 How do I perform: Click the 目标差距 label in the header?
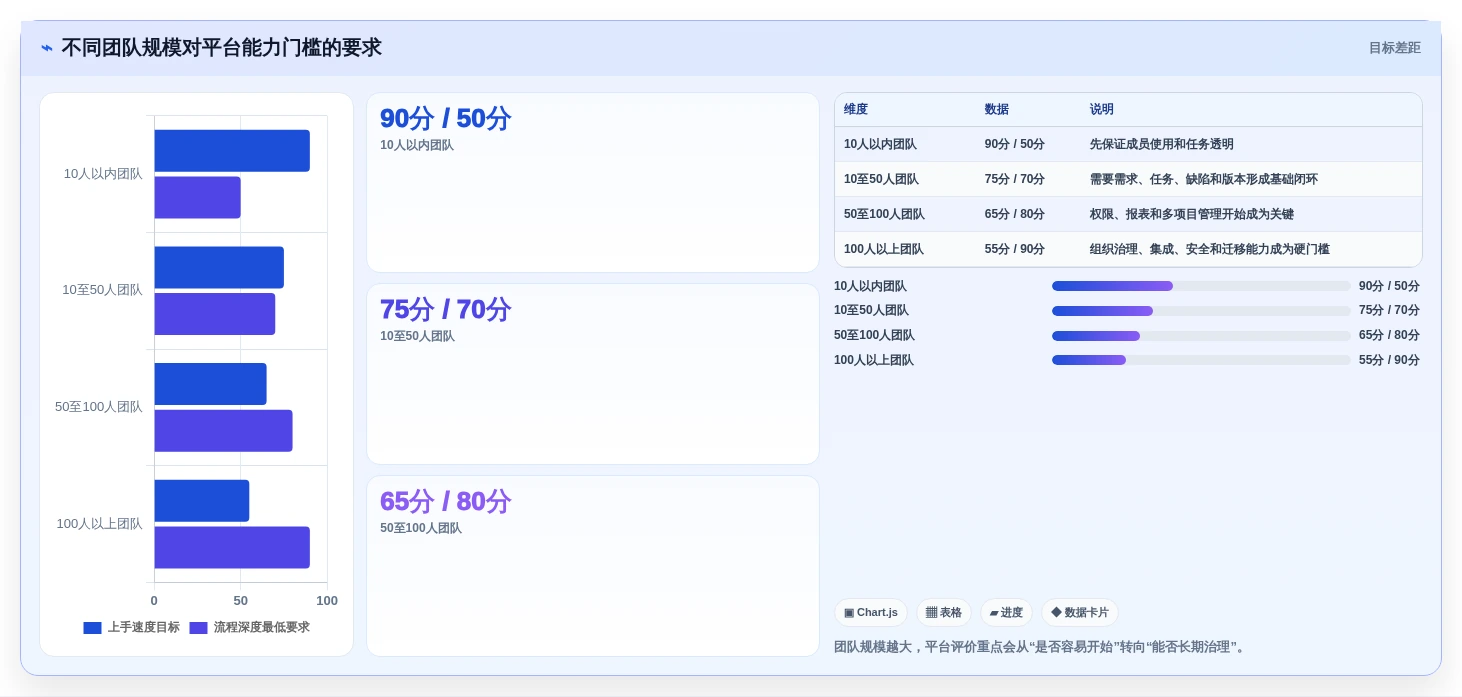(x=1394, y=48)
